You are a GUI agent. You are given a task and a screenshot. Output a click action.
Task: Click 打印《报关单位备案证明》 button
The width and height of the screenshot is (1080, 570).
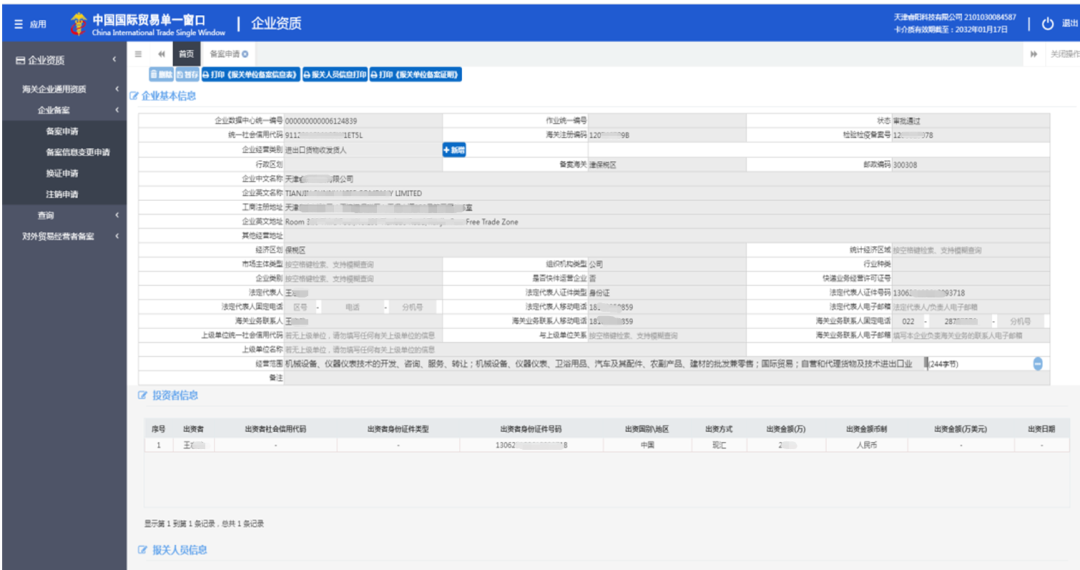pos(415,74)
